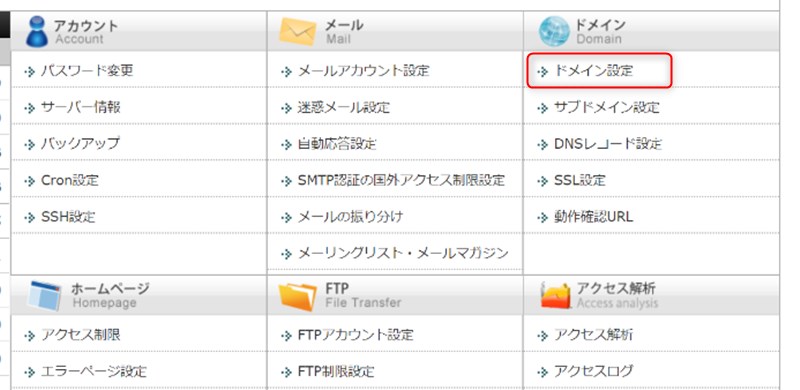This screenshot has width=800, height=390.
Task: Open メールアカウント設定 link
Action: click(x=364, y=70)
